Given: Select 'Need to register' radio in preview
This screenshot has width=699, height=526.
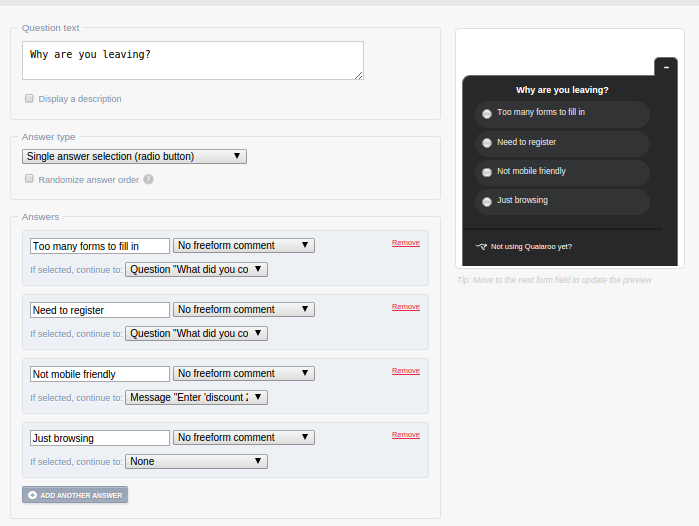Looking at the screenshot, I should 487,143.
